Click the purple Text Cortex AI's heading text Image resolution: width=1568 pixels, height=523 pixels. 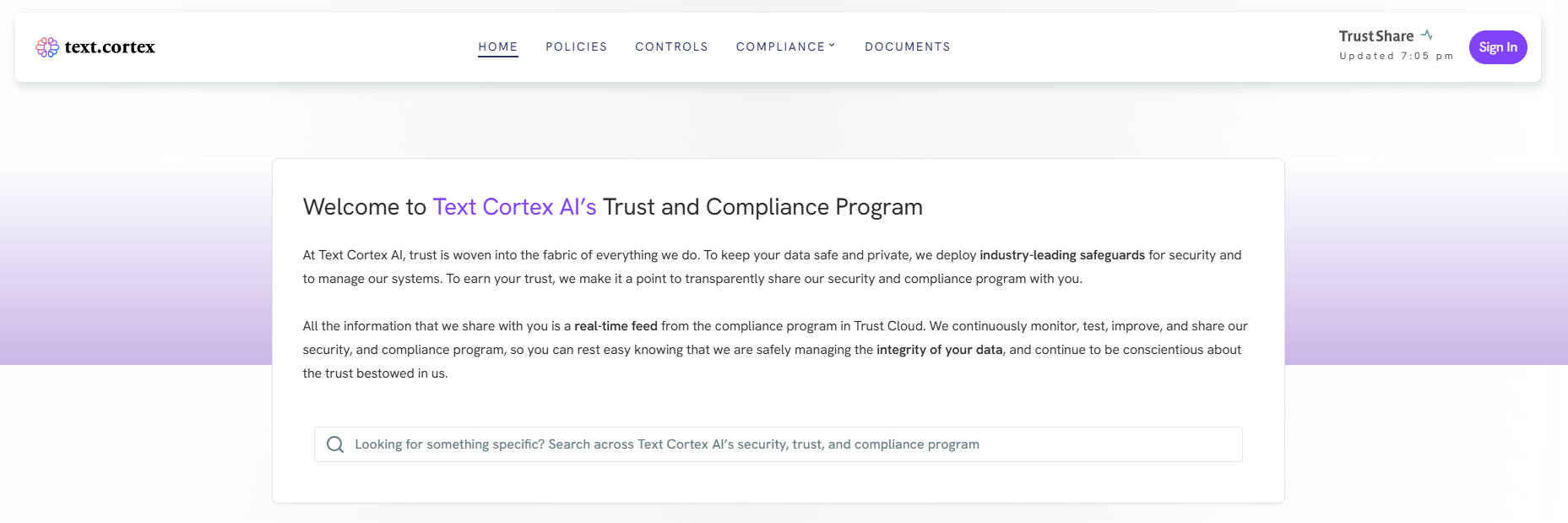point(515,207)
